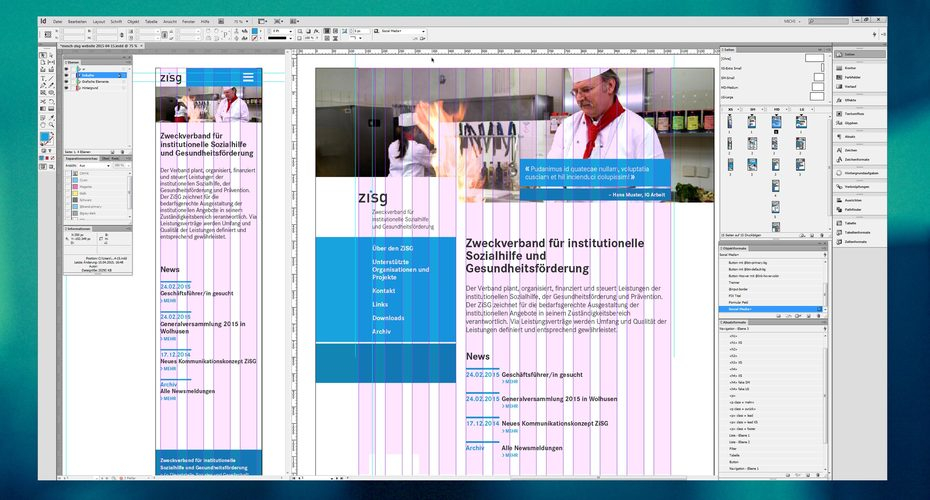
Task: Select highlighted MD page 1 thumbnail
Action: pos(776,122)
